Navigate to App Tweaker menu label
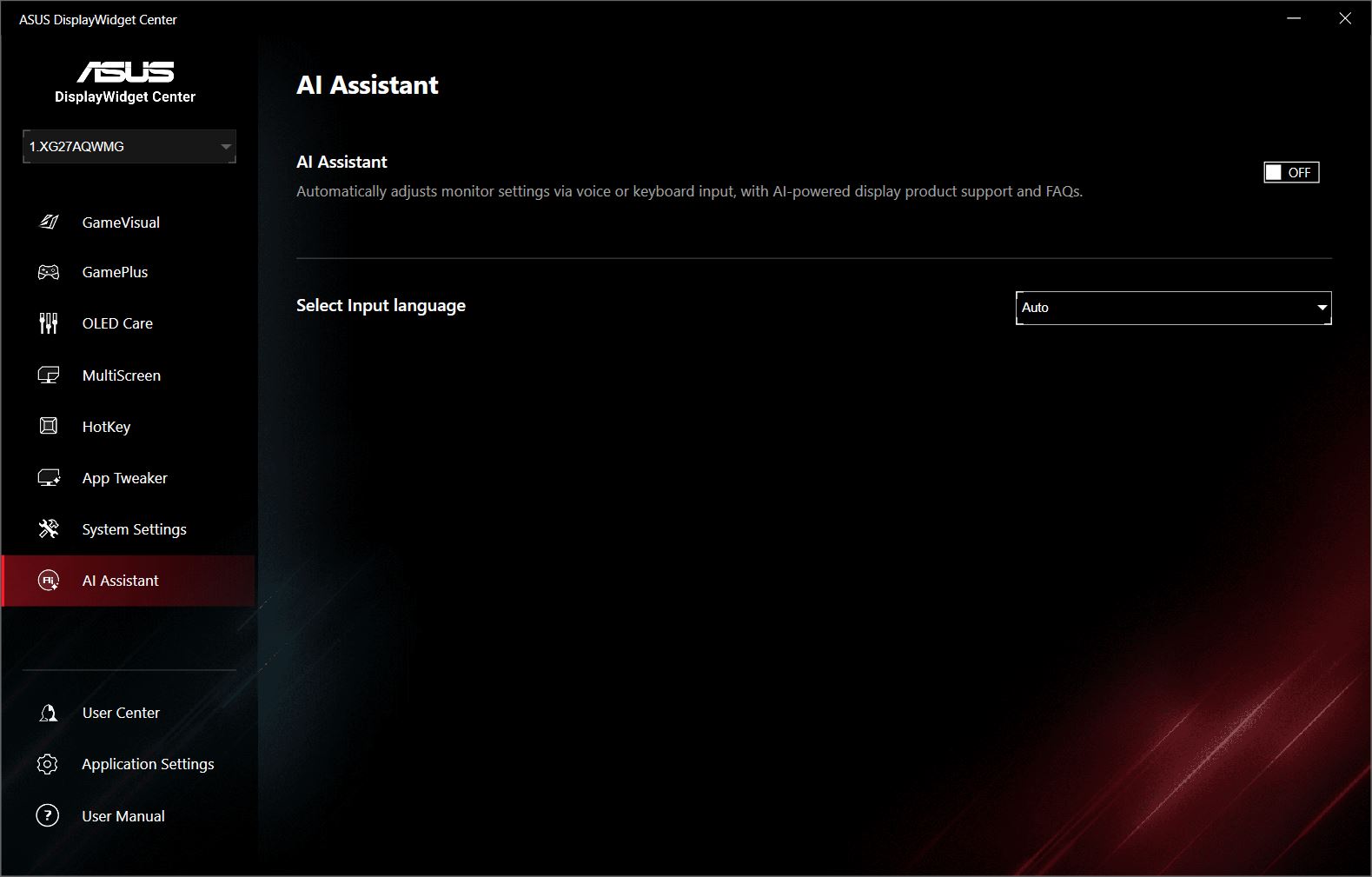This screenshot has width=1372, height=877. (124, 478)
